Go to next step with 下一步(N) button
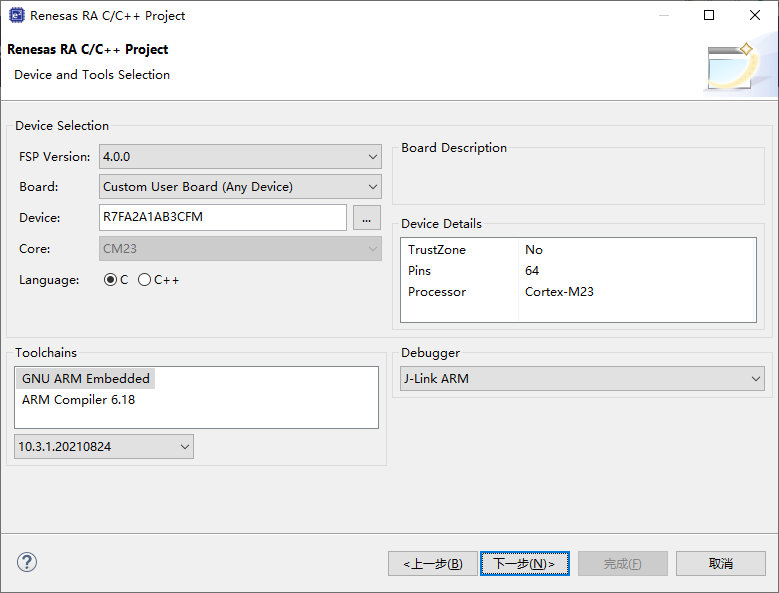 click(525, 564)
